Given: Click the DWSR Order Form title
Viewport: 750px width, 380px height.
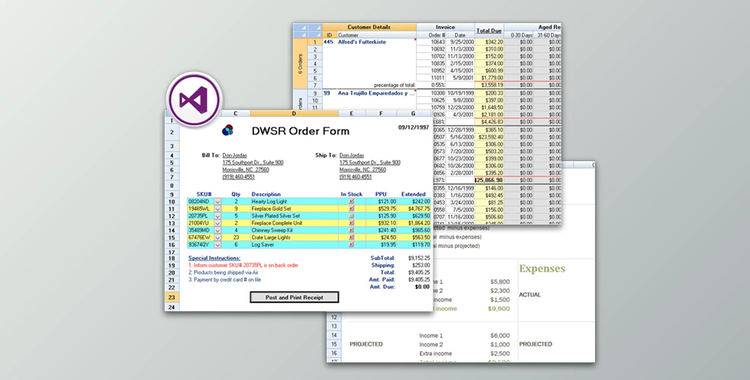Looking at the screenshot, I should pos(300,131).
